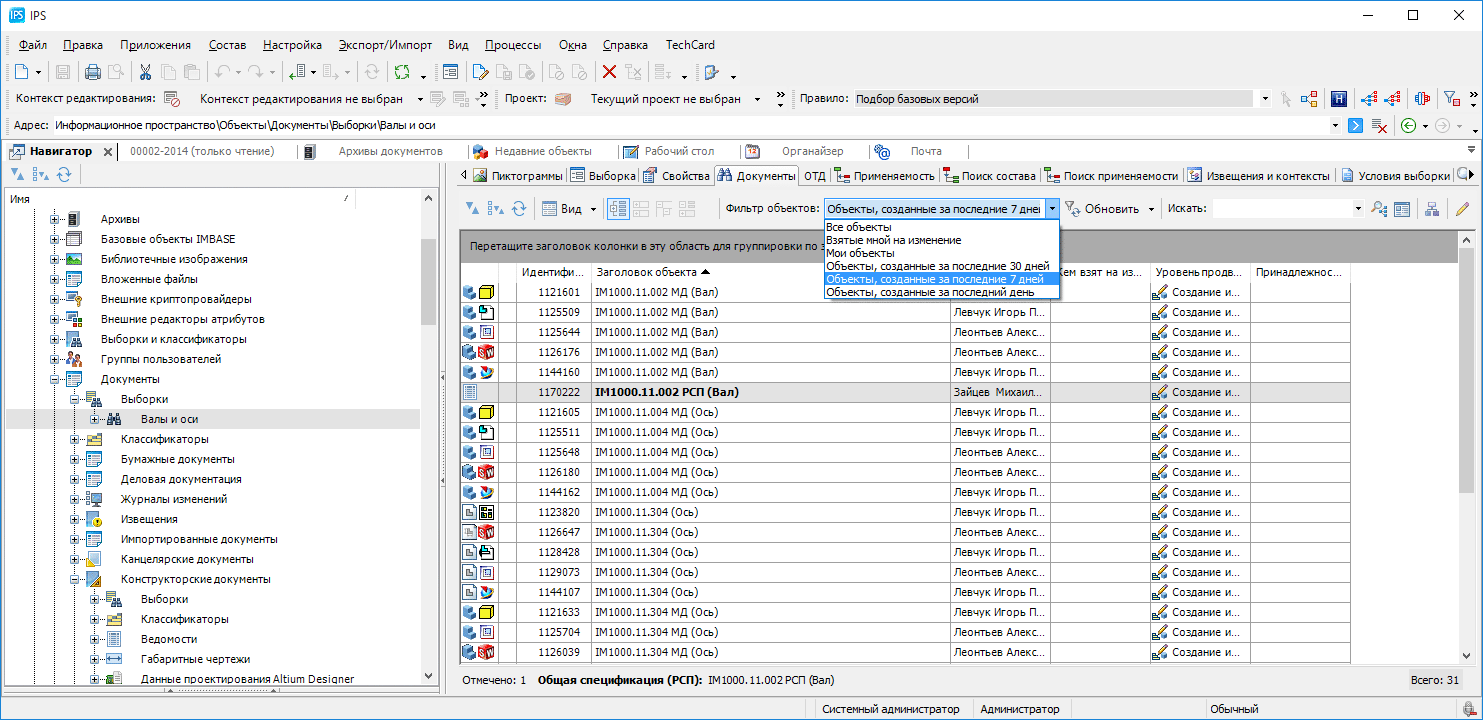Image resolution: width=1483 pixels, height=720 pixels.
Task: Click the Print icon in the toolbar
Action: tap(92, 72)
